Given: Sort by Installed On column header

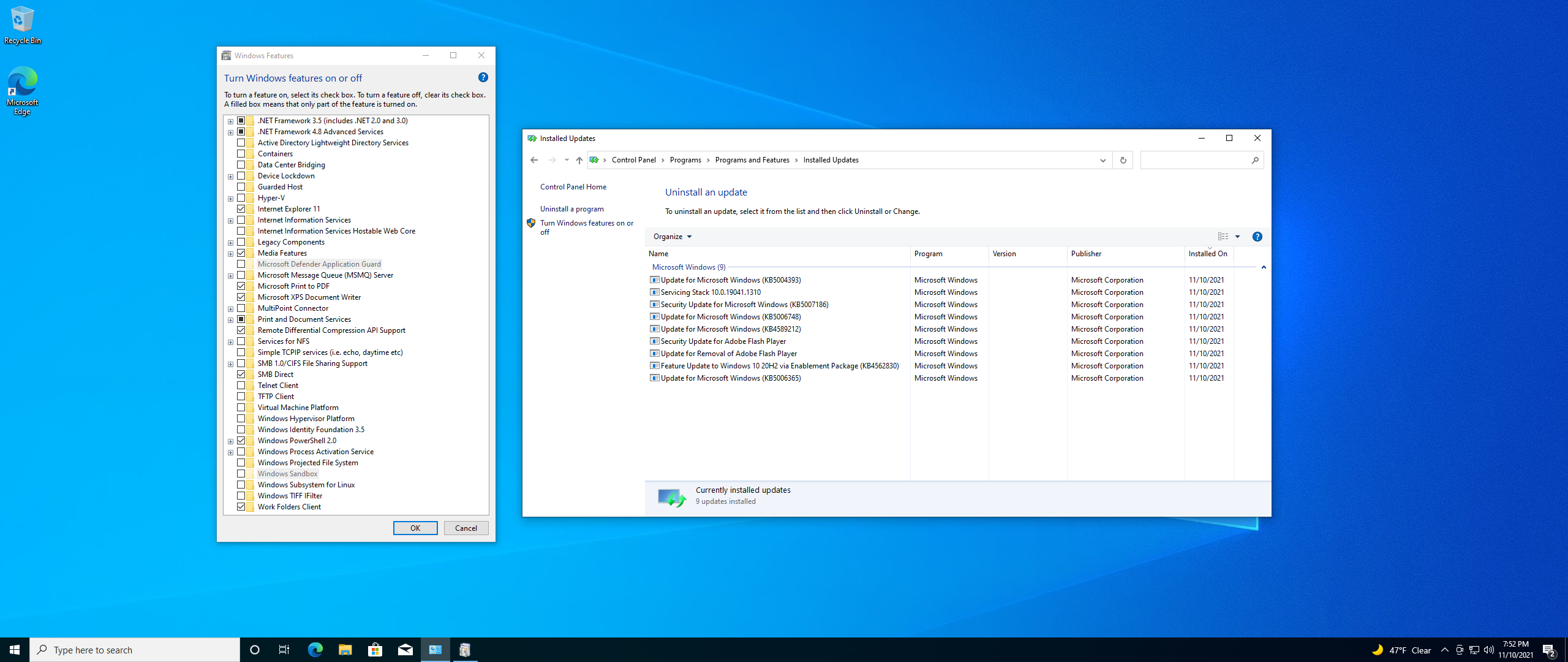Looking at the screenshot, I should pyautogui.click(x=1209, y=254).
